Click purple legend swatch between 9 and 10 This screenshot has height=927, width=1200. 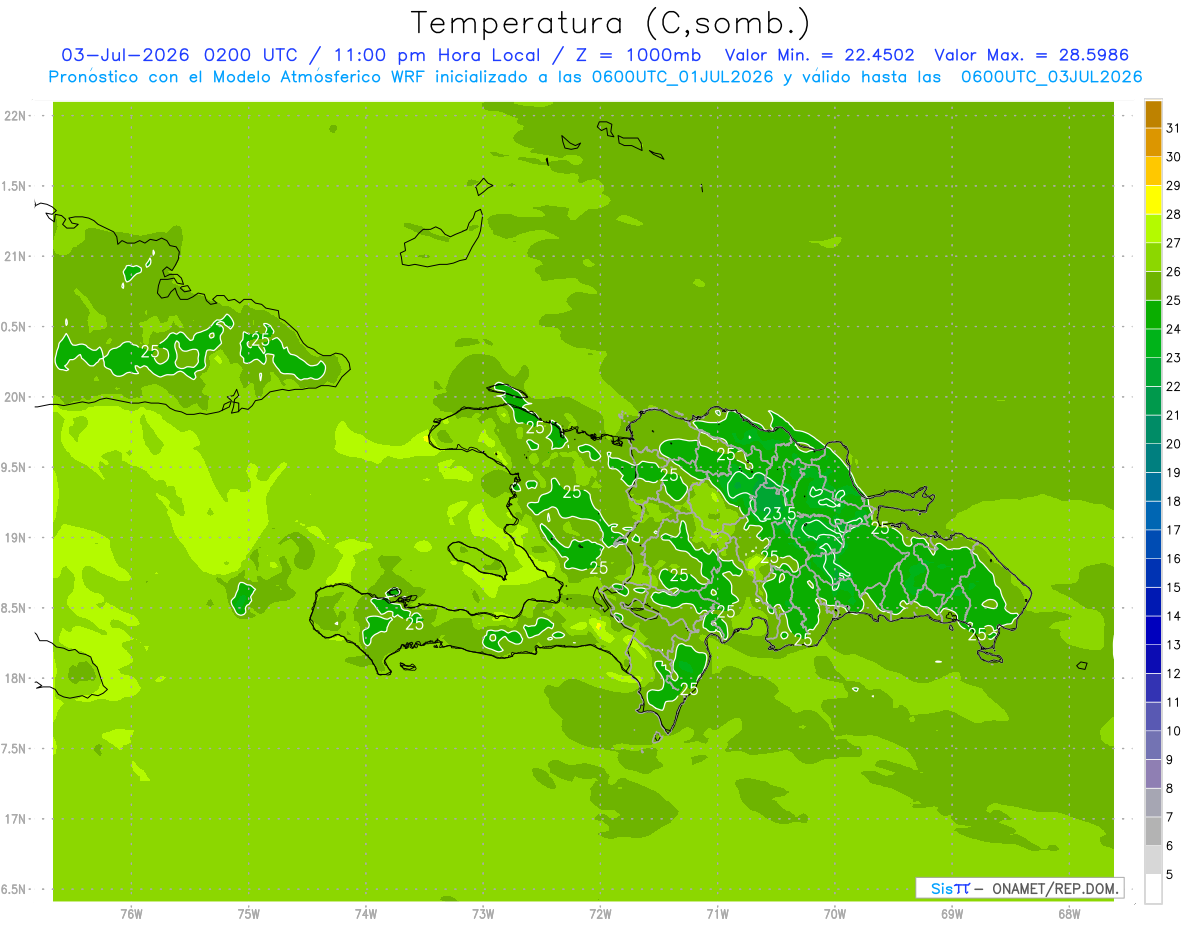pyautogui.click(x=1153, y=746)
